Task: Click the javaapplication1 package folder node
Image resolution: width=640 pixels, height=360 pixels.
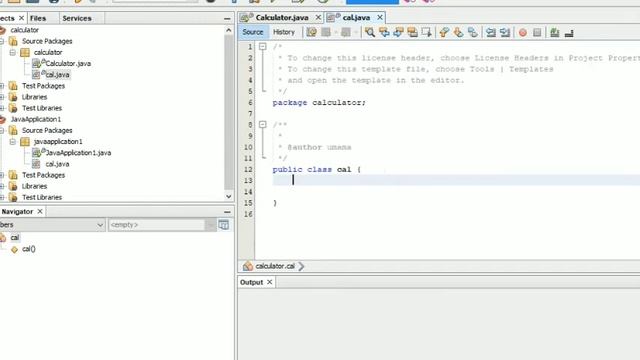Action: pos(58,141)
